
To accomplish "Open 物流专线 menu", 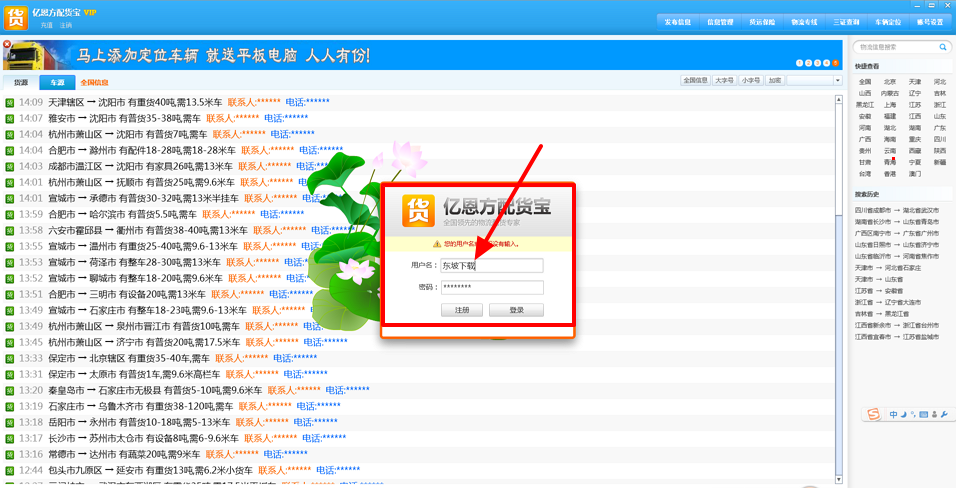I will 804,22.
